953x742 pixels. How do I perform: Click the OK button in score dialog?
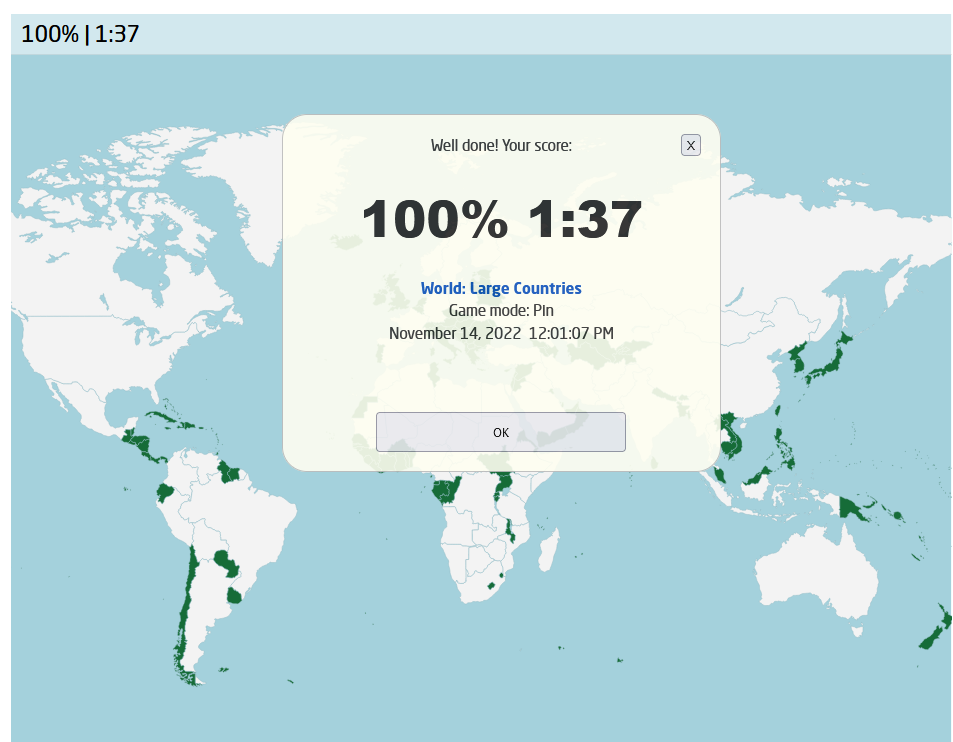(500, 432)
